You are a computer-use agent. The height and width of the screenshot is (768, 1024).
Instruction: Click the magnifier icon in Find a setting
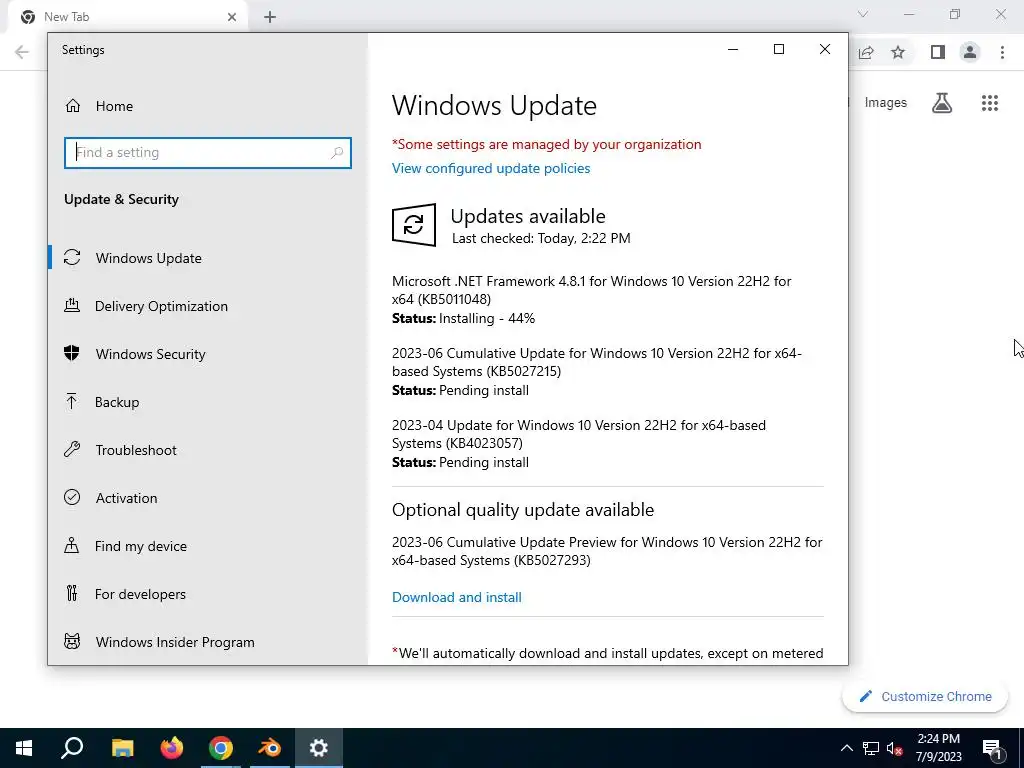coord(337,153)
